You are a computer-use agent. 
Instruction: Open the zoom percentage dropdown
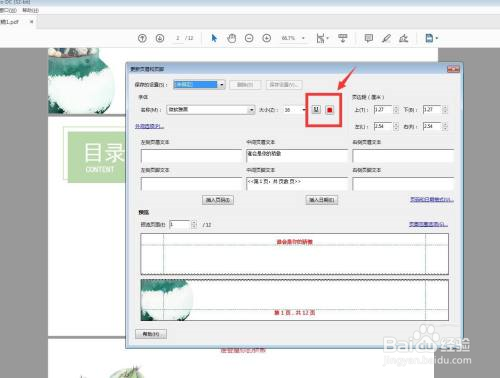(x=303, y=38)
